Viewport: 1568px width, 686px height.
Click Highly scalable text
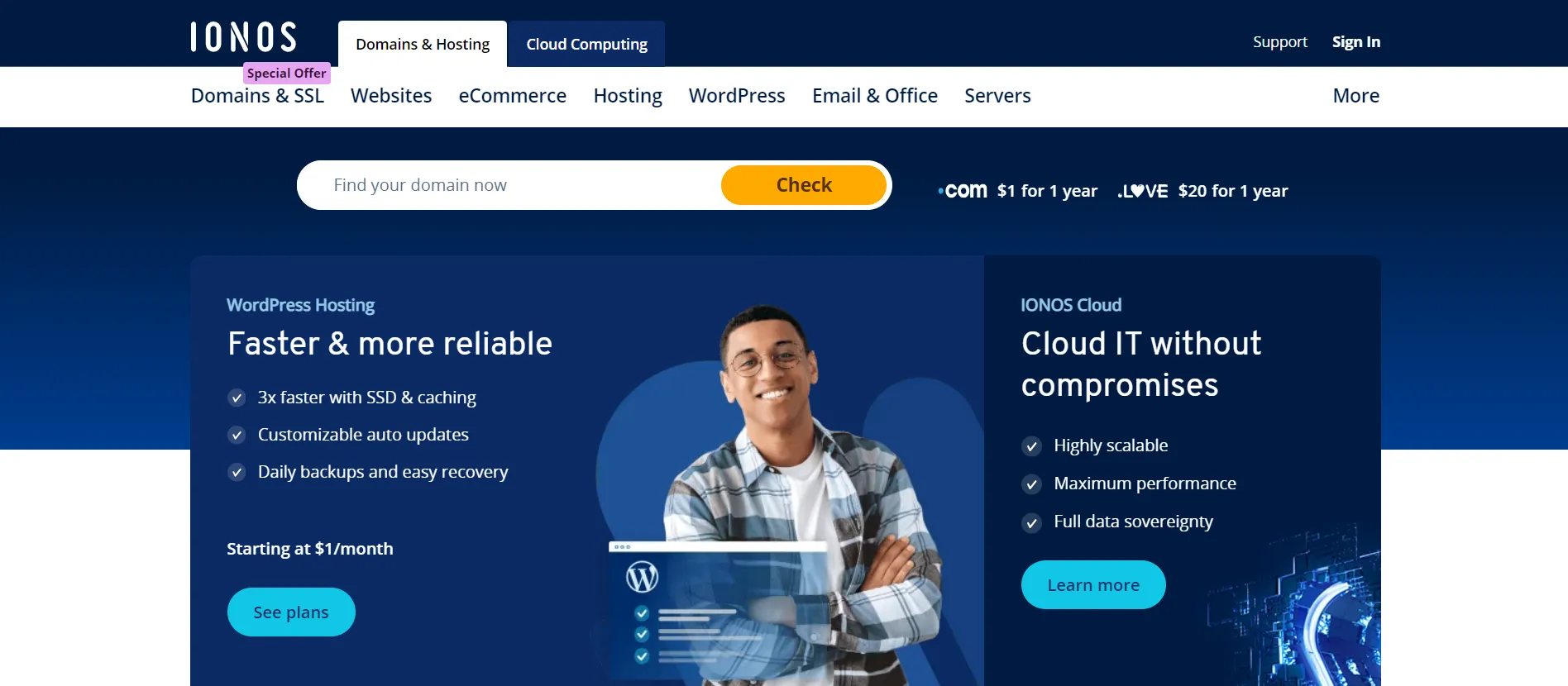coord(1111,445)
